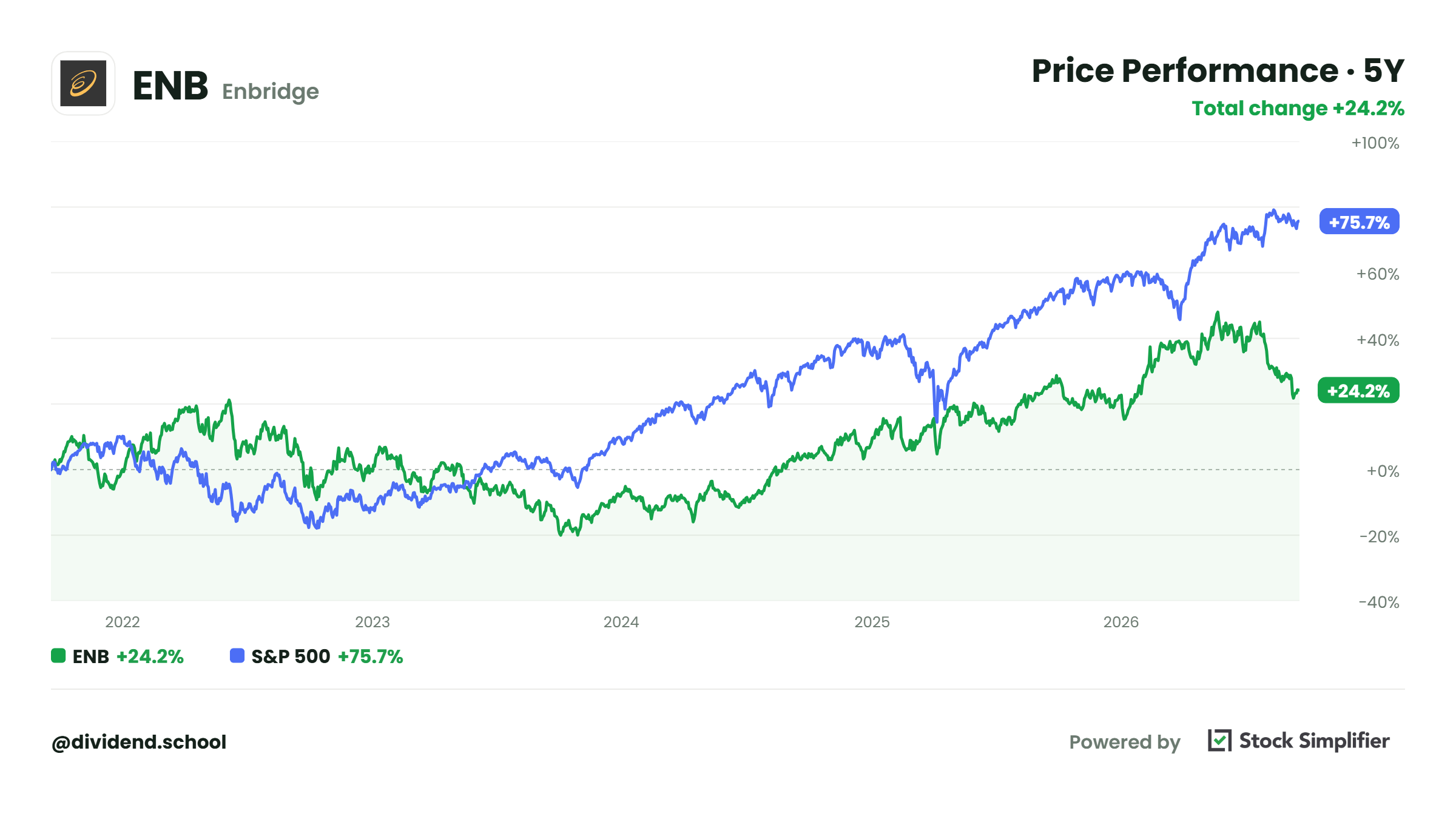Image resolution: width=1456 pixels, height=819 pixels.
Task: Click the -40% y-axis label
Action: pos(1379,602)
